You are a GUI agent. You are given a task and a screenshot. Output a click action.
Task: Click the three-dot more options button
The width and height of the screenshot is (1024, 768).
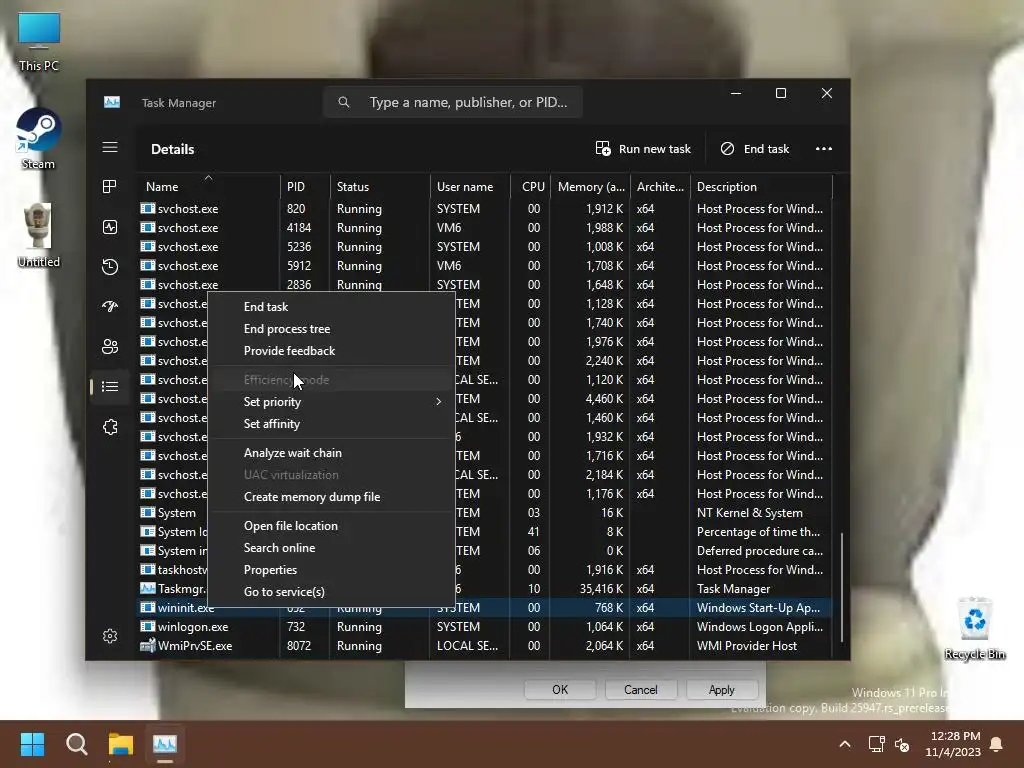coord(824,149)
